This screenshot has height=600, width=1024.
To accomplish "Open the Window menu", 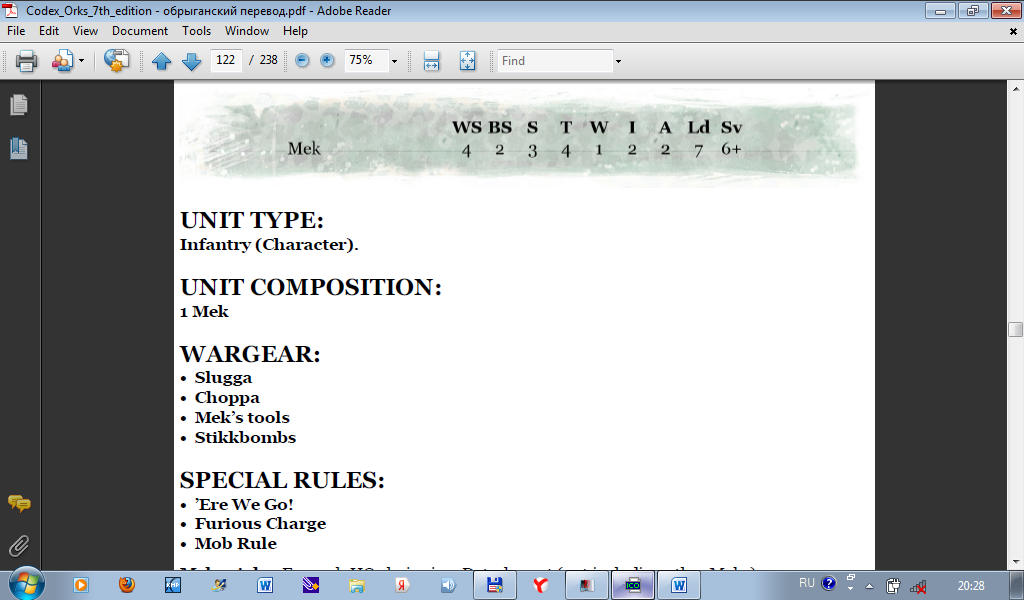I will click(247, 31).
